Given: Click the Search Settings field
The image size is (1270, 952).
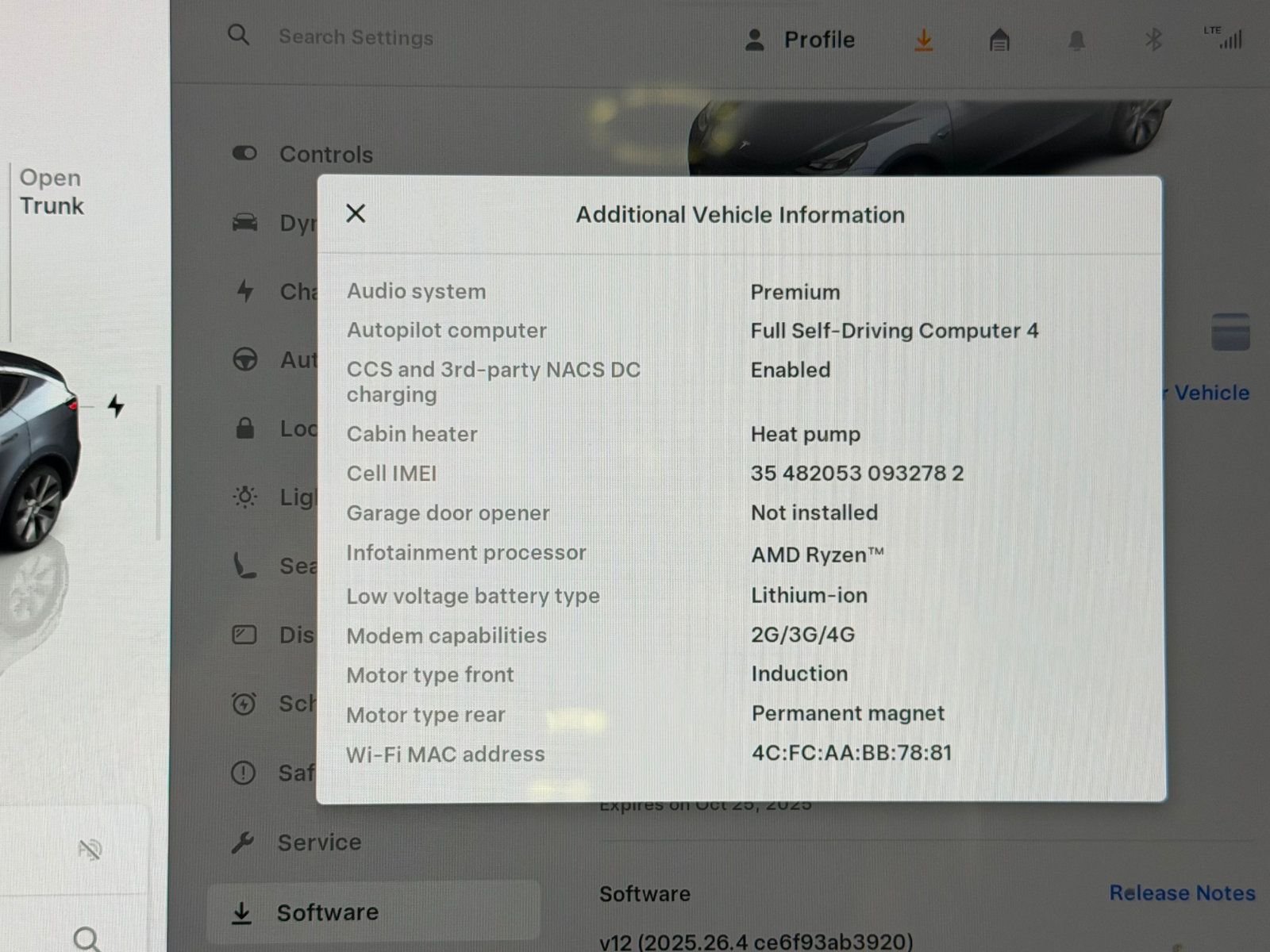Looking at the screenshot, I should pos(356,37).
